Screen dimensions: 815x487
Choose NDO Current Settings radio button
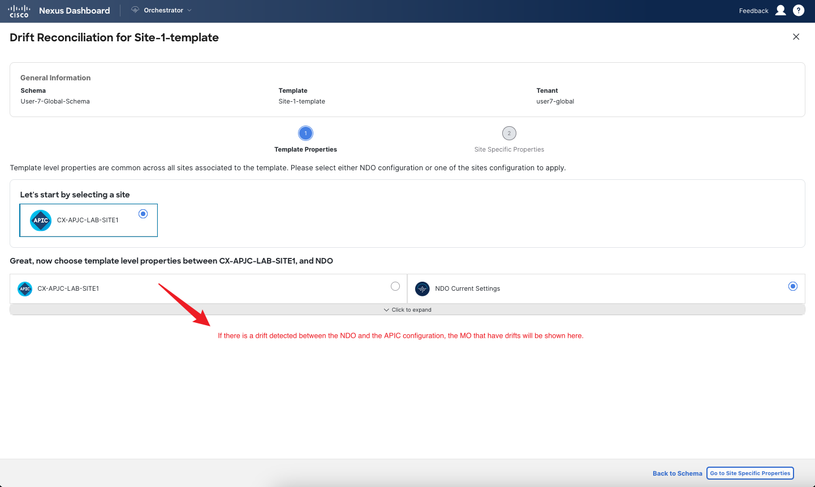tap(792, 286)
